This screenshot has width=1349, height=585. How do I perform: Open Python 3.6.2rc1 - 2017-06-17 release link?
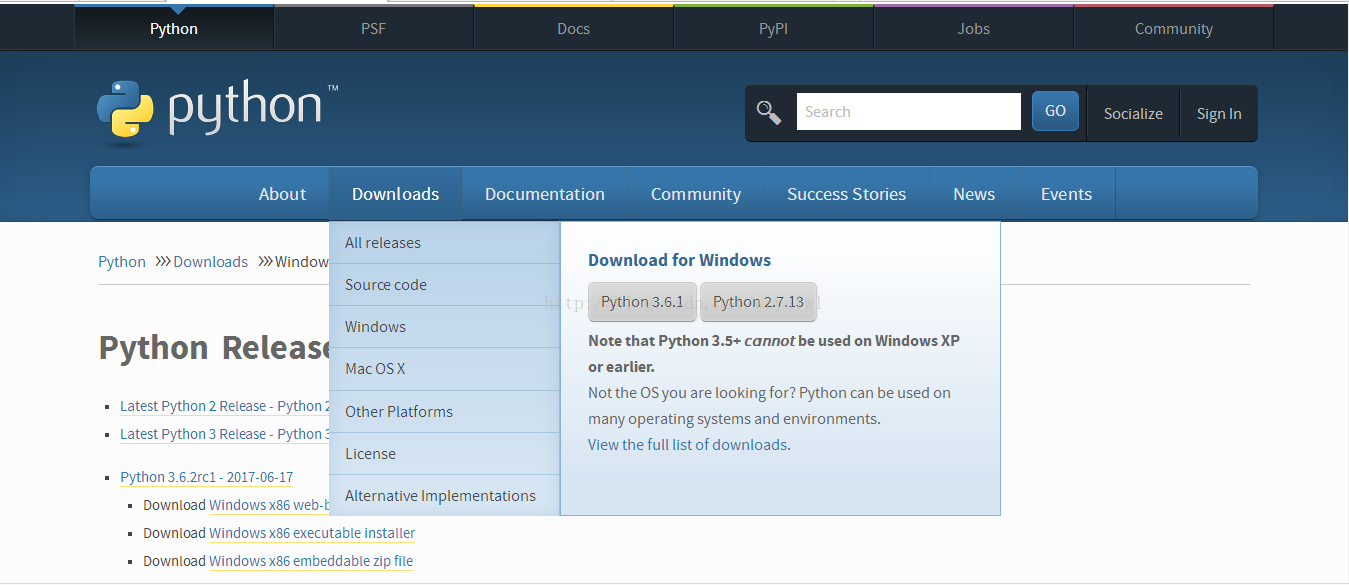coord(207,477)
